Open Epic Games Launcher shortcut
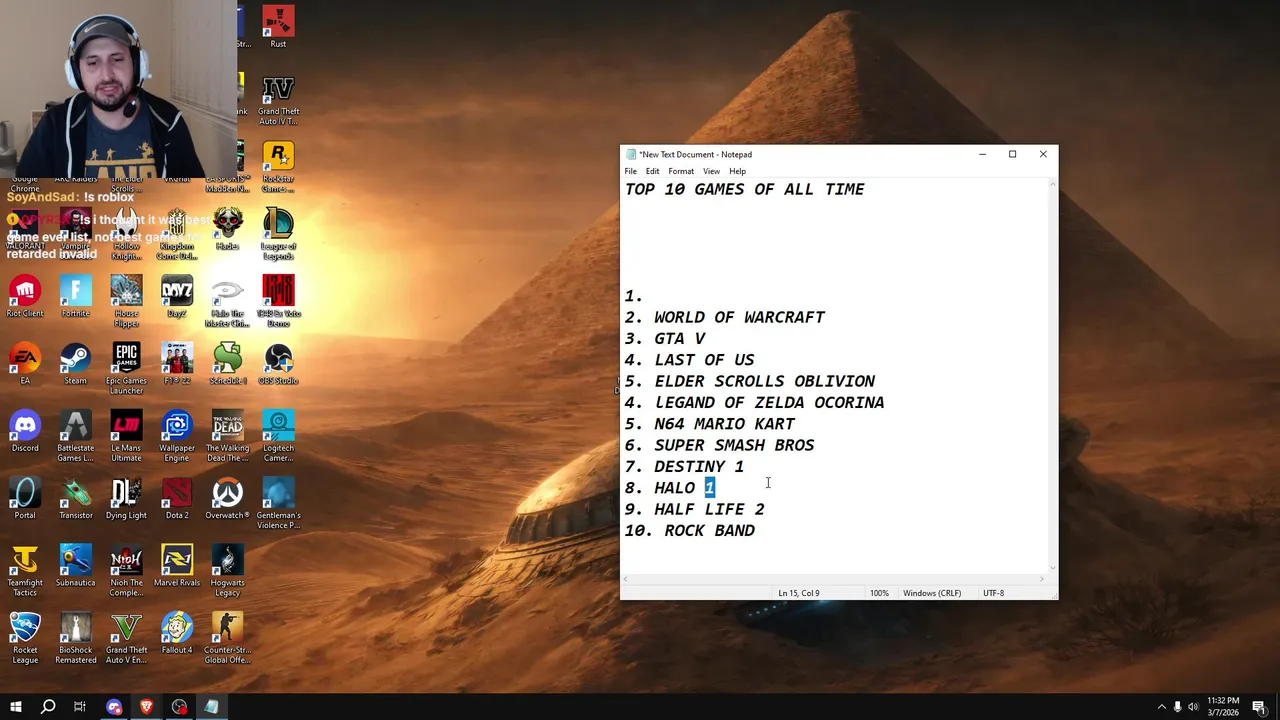Image resolution: width=1280 pixels, height=720 pixels. pyautogui.click(x=126, y=369)
